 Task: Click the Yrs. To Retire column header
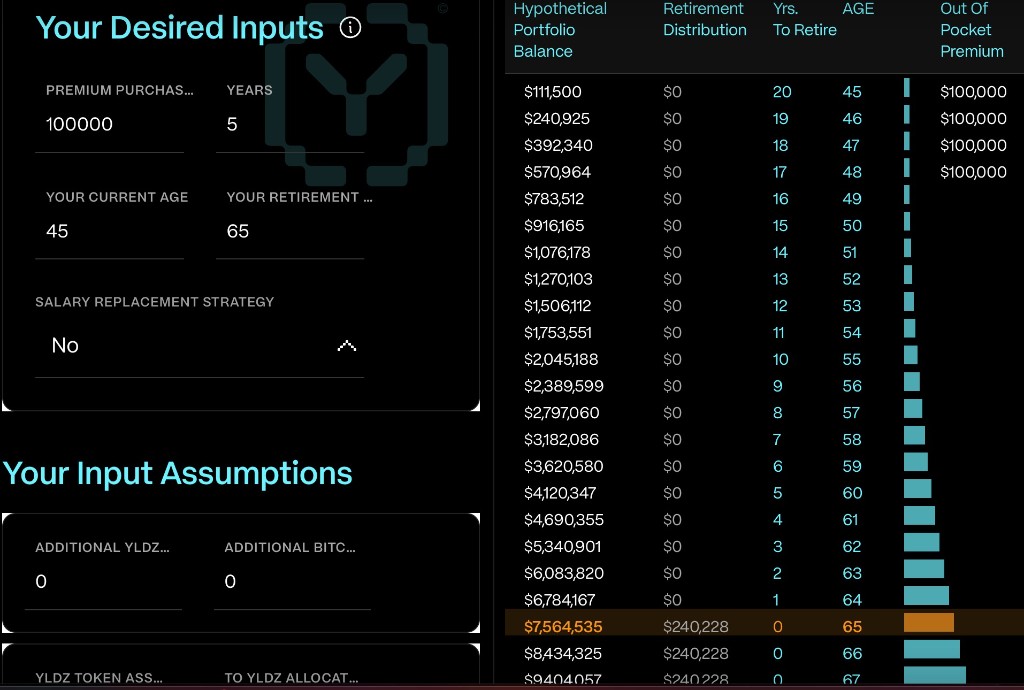pos(805,20)
